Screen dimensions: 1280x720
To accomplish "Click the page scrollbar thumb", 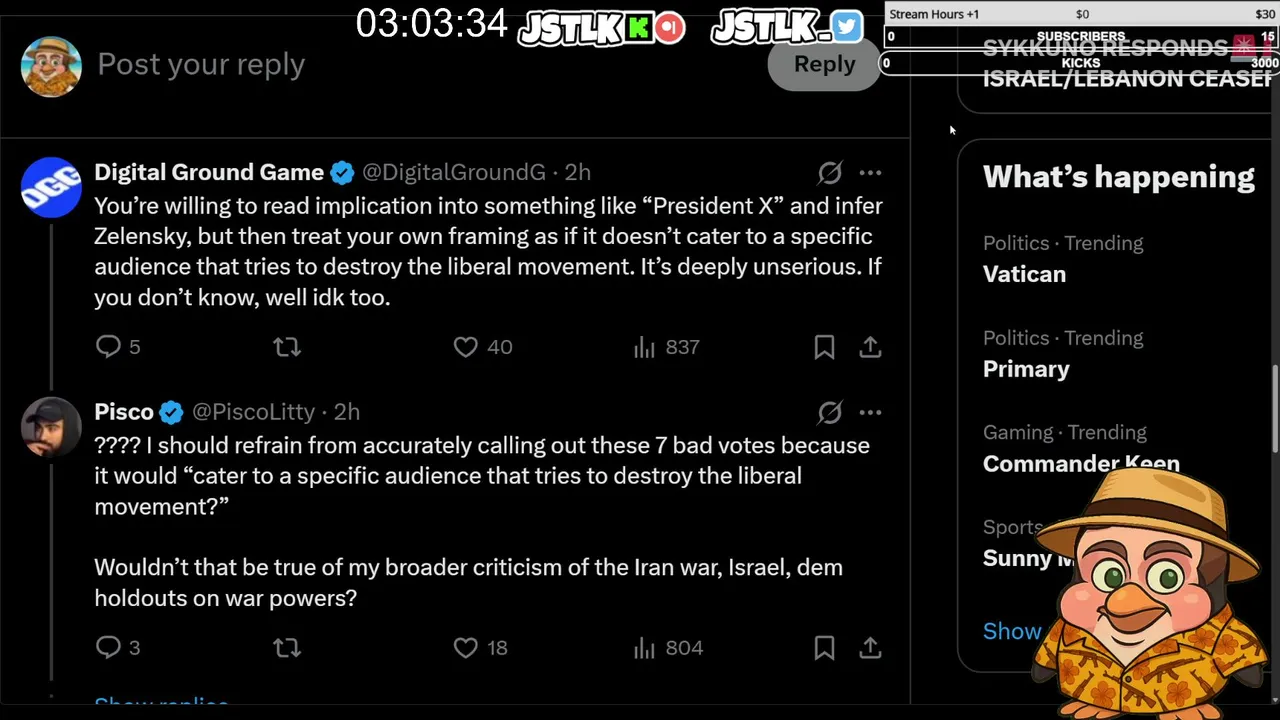I will point(1274,410).
